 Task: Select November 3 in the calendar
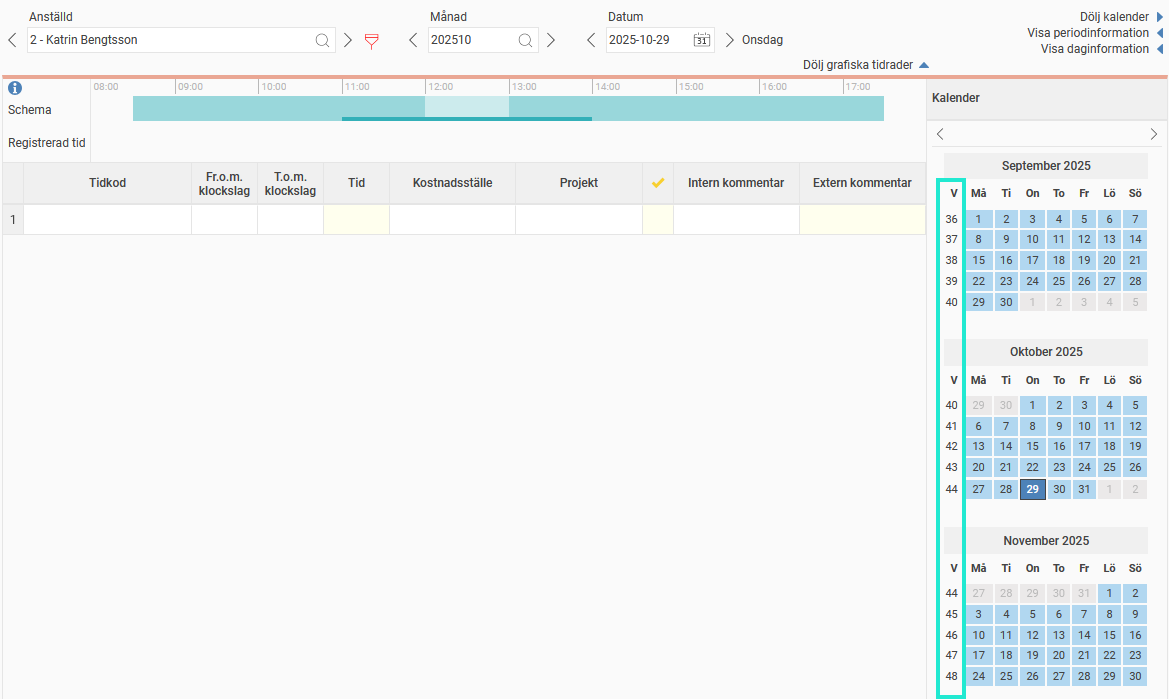979,614
